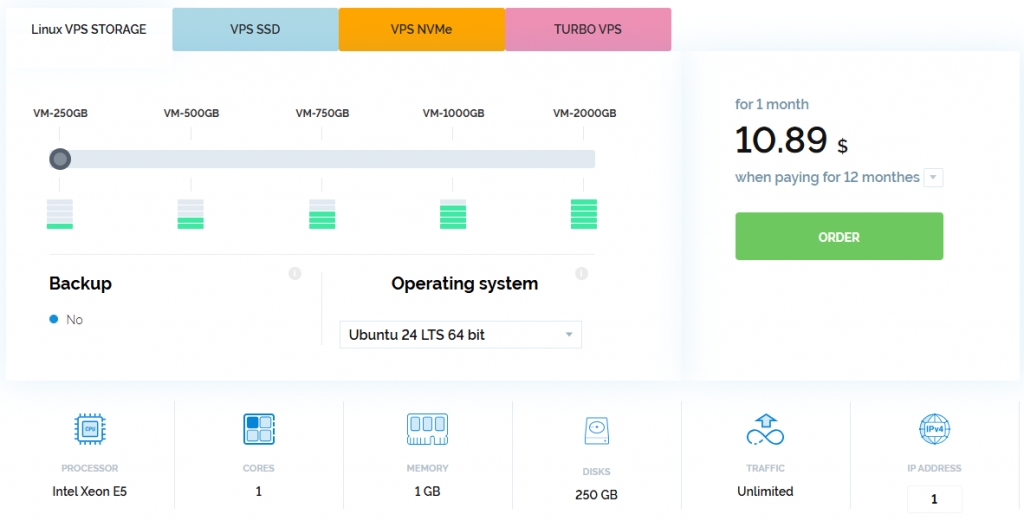Screen dimensions: 1024x521
Task: Click the IPv4 globe icon
Action: pyautogui.click(x=934, y=429)
